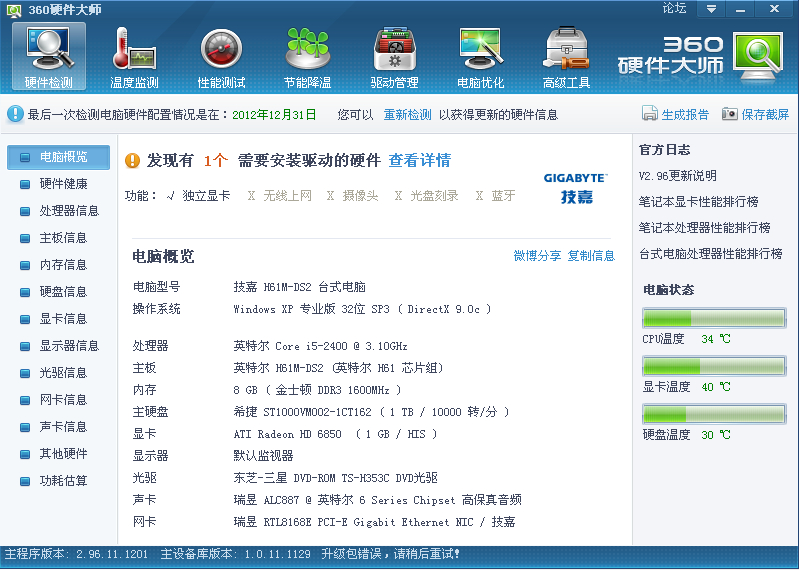Viewport: 799px width, 570px height.
Task: Click the 生成报告 report icon
Action: [650, 114]
